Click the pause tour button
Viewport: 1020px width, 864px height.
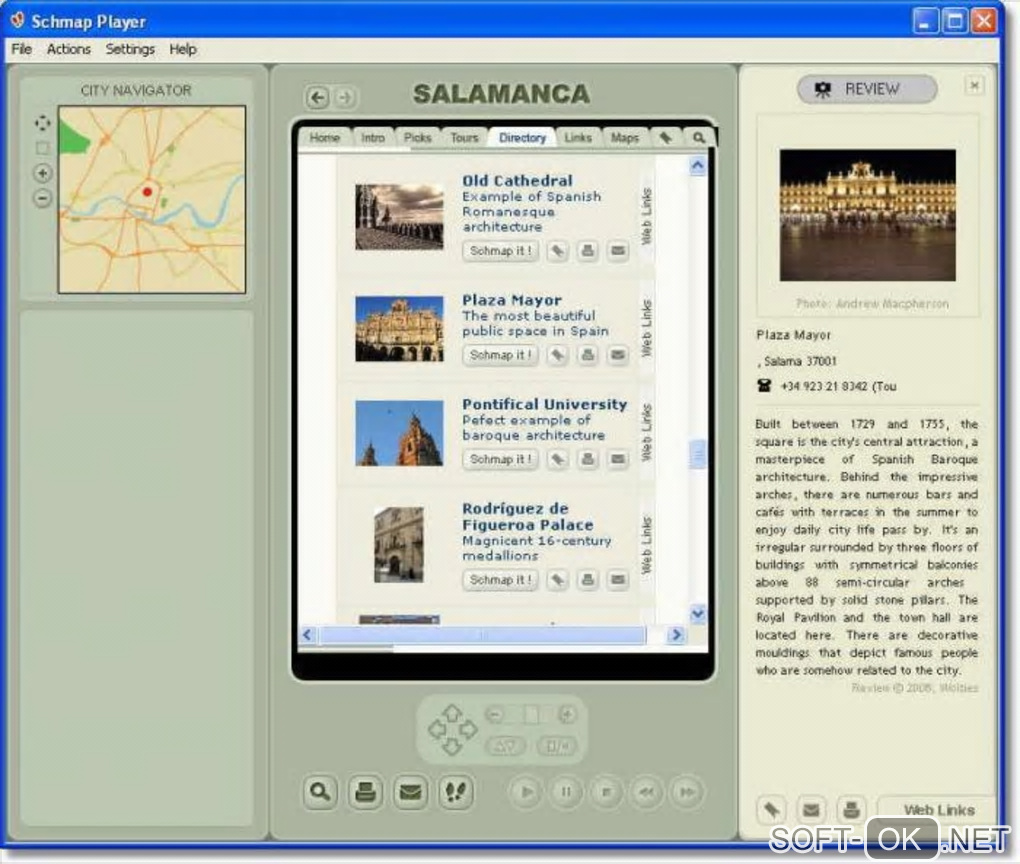566,792
